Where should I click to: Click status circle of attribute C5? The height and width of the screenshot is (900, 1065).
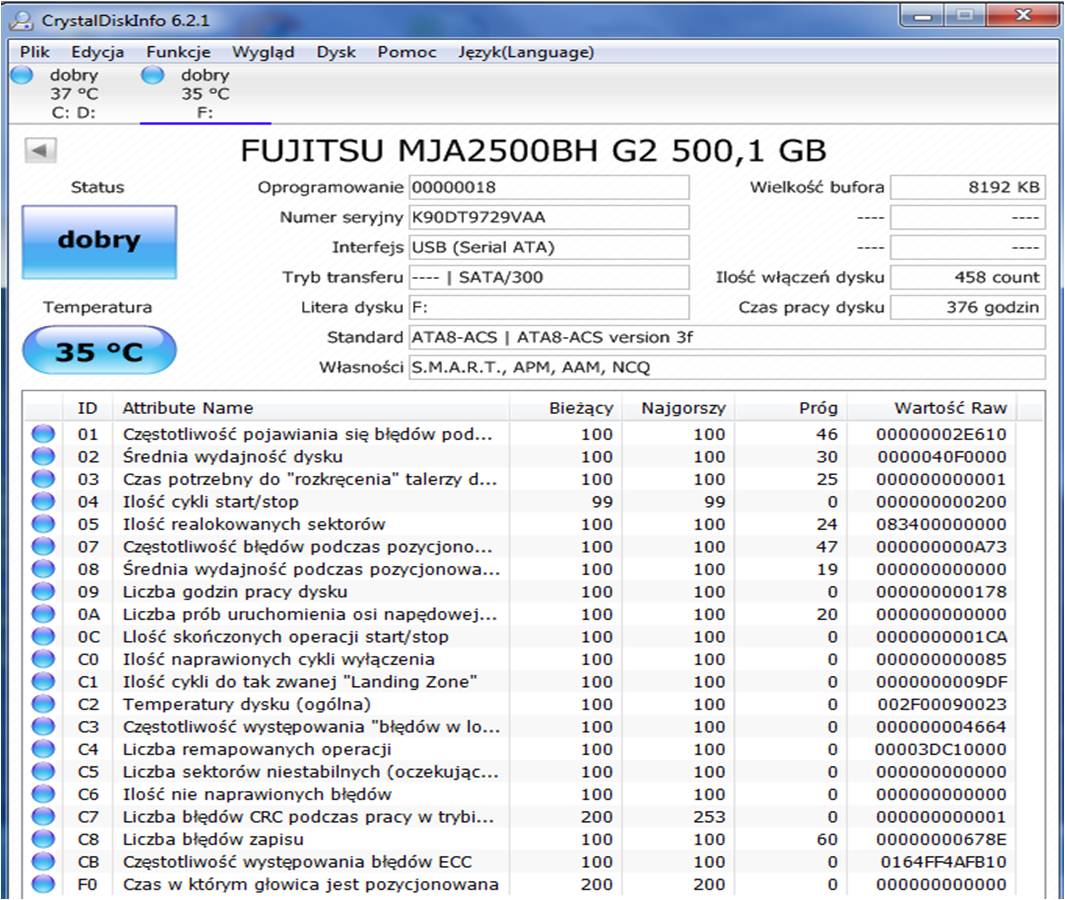pyautogui.click(x=43, y=772)
